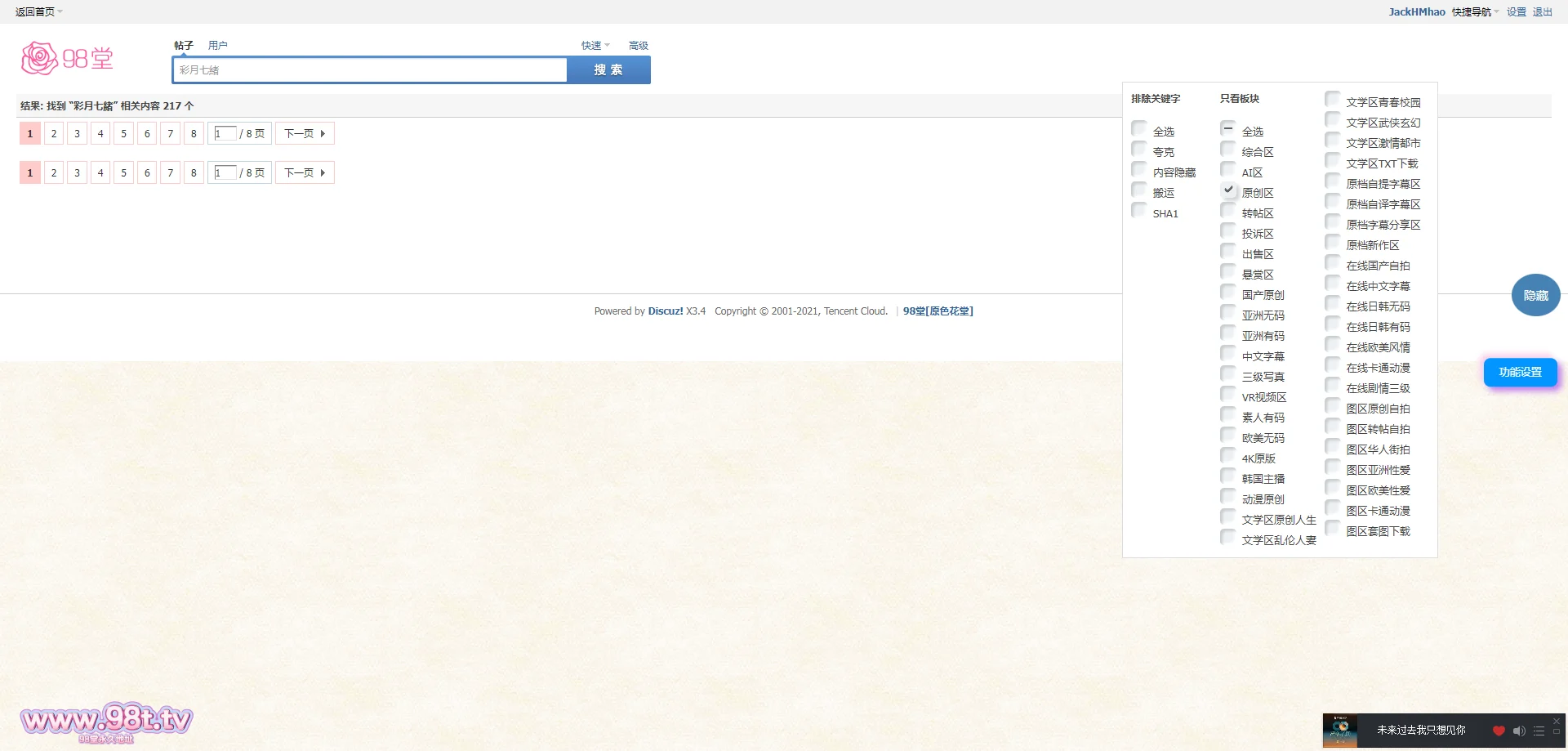Tick 全选 under 排除关键字
Viewport: 1568px width, 751px height.
point(1139,128)
